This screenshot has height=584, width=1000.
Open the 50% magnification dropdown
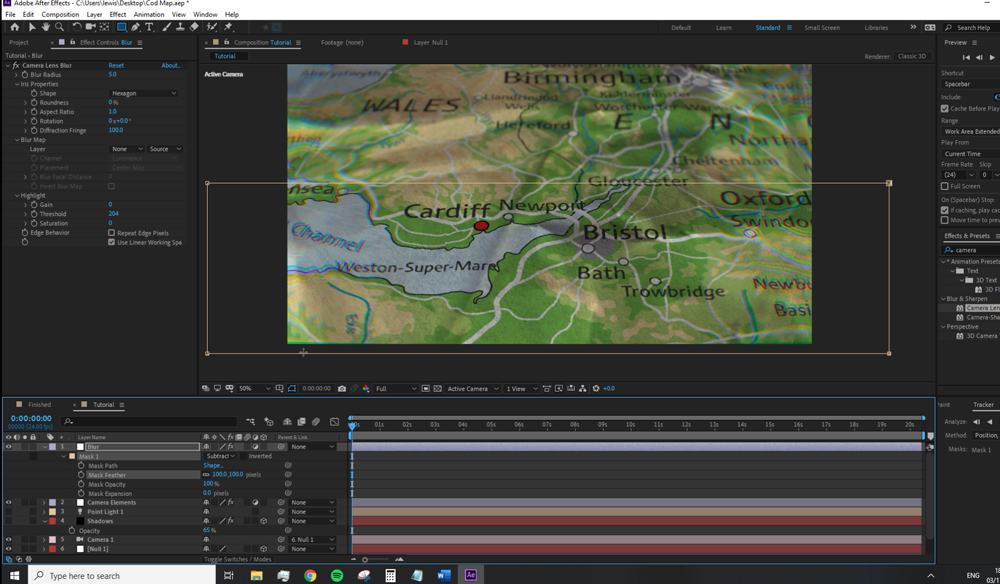(x=254, y=388)
